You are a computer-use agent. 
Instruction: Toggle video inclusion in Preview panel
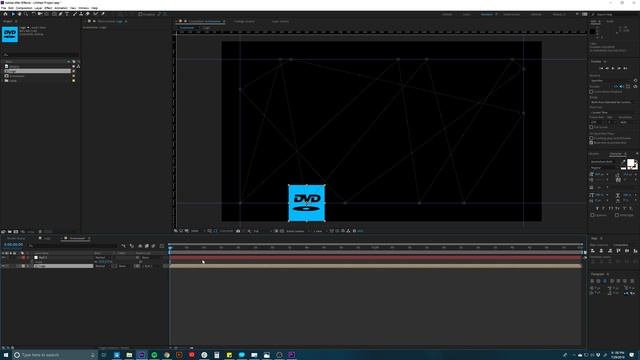coord(616,86)
